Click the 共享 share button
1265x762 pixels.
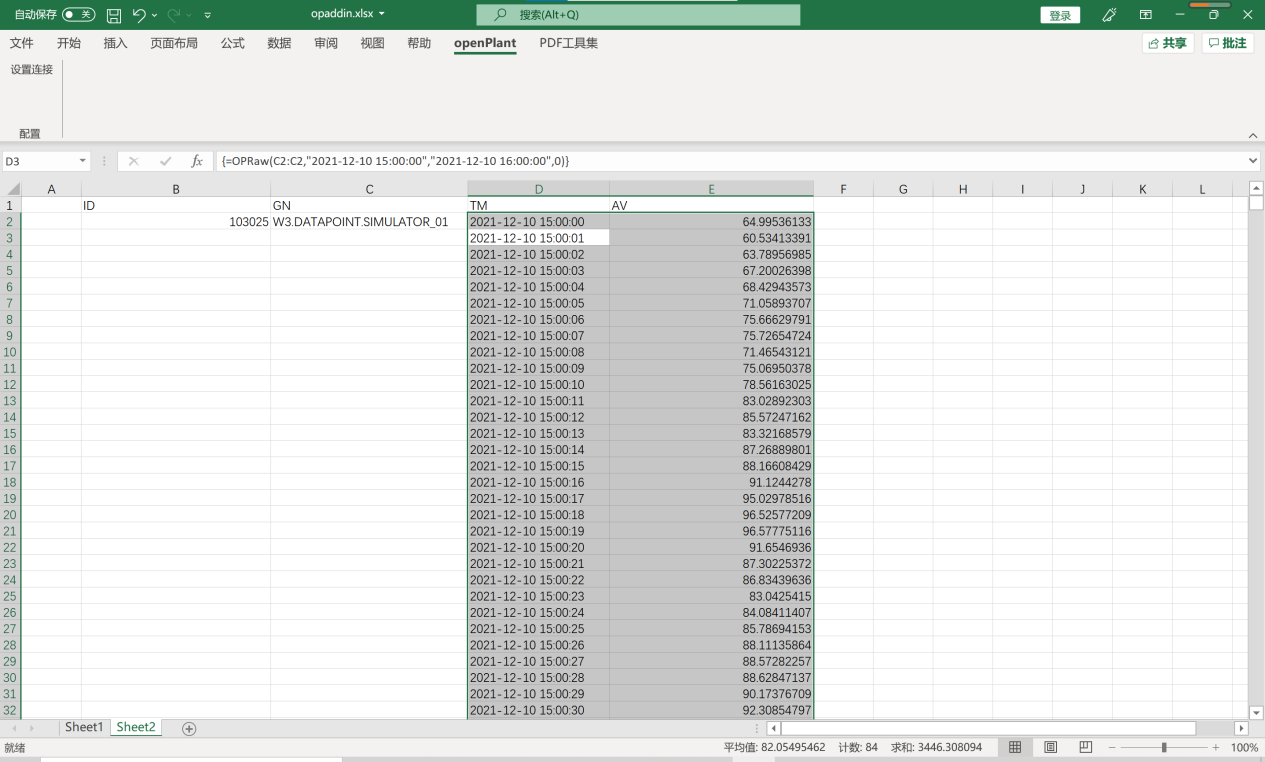[1168, 43]
